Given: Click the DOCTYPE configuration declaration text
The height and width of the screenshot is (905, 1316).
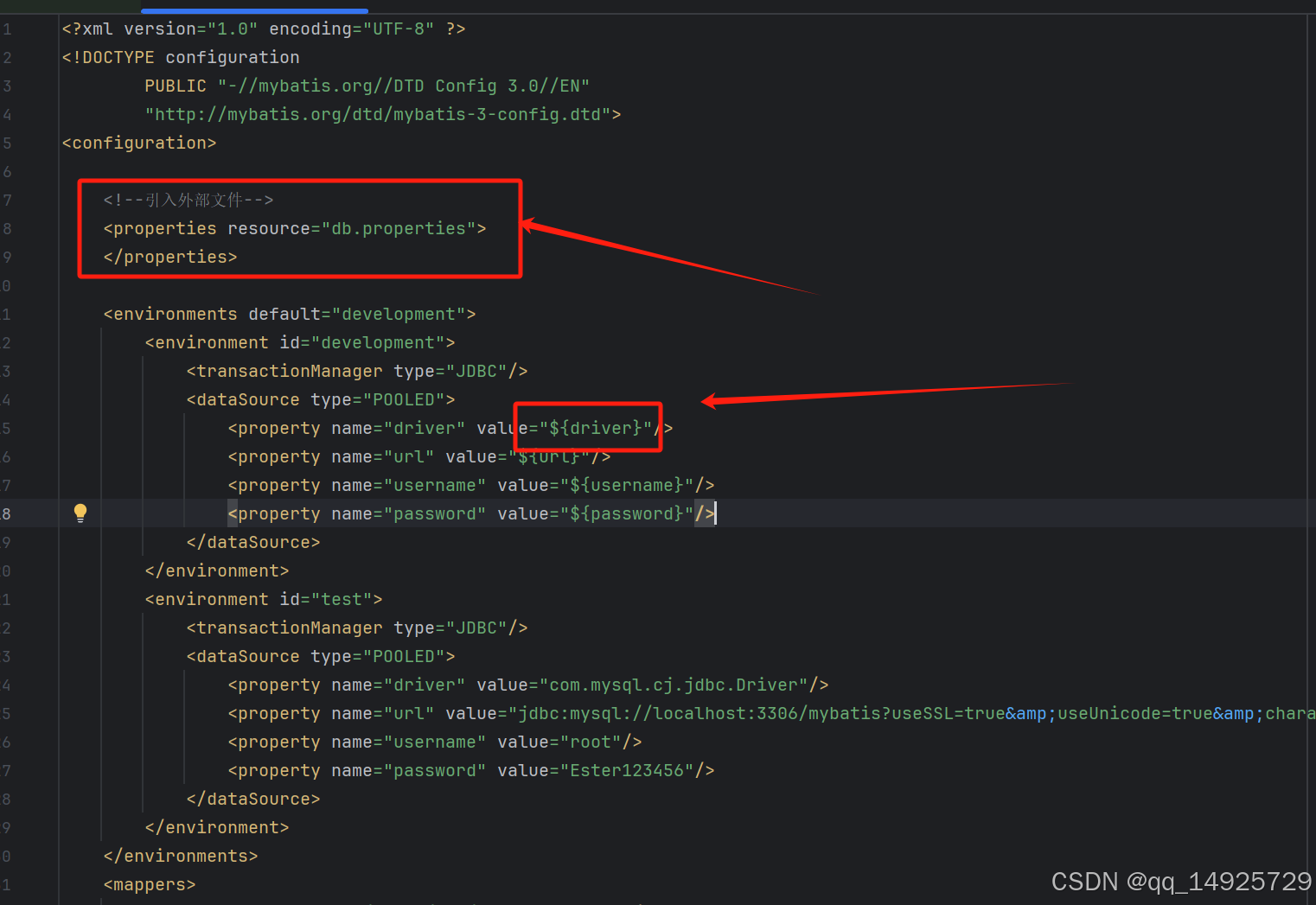Looking at the screenshot, I should pyautogui.click(x=180, y=56).
